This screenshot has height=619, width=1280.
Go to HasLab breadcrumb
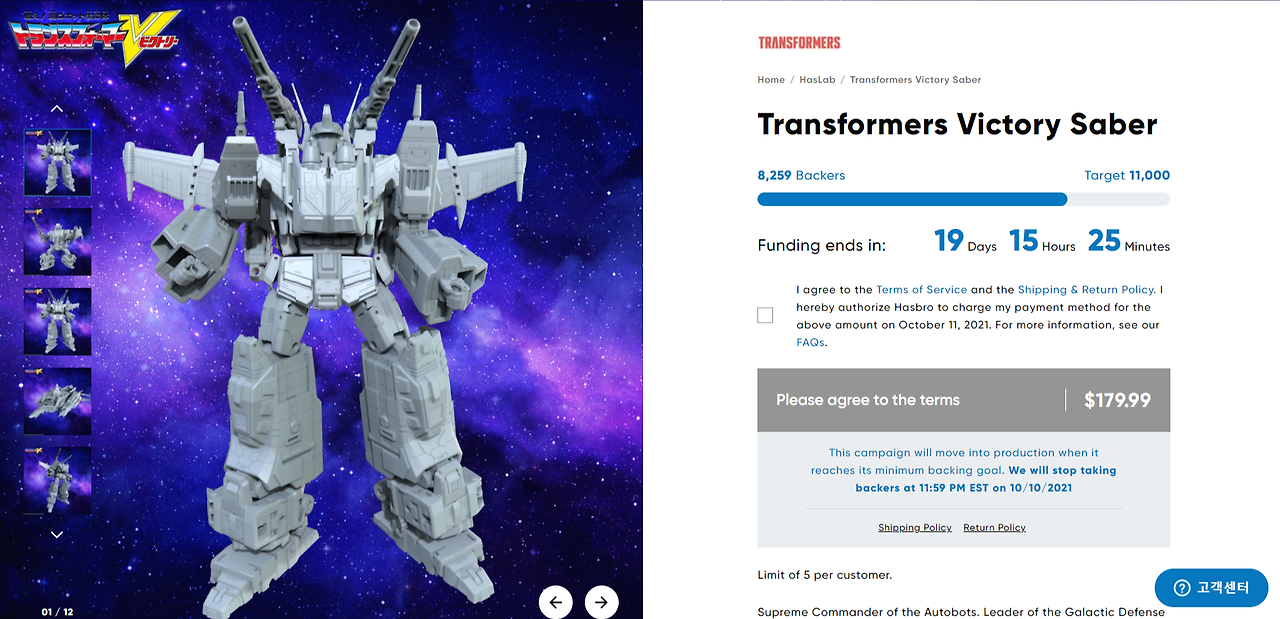coord(817,80)
